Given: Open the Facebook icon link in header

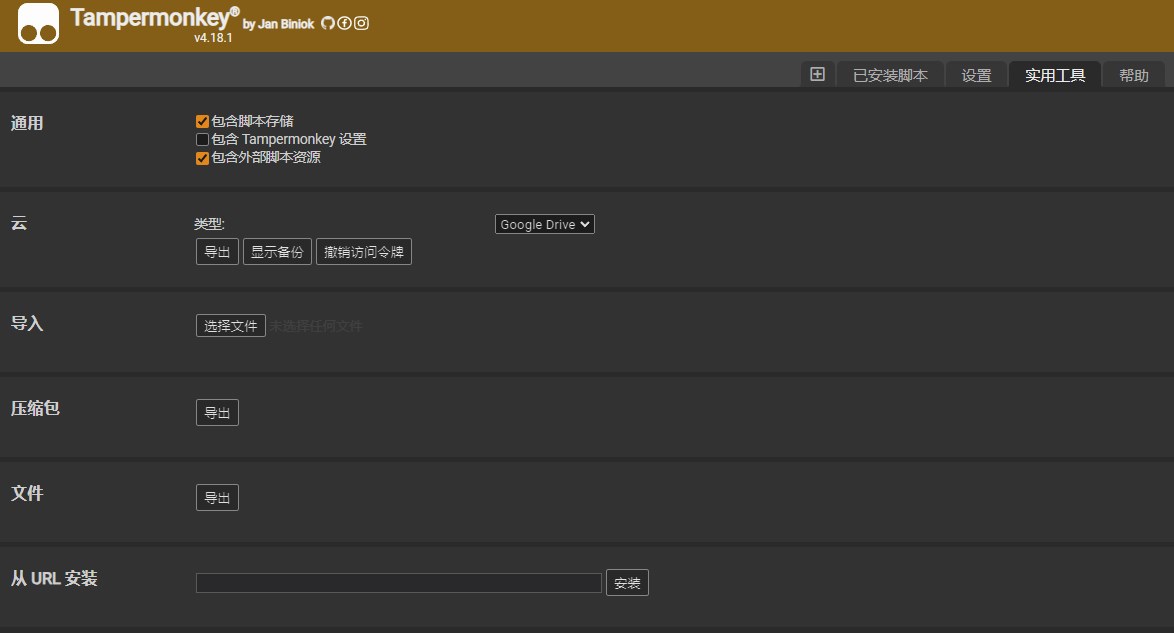Looking at the screenshot, I should tap(344, 23).
